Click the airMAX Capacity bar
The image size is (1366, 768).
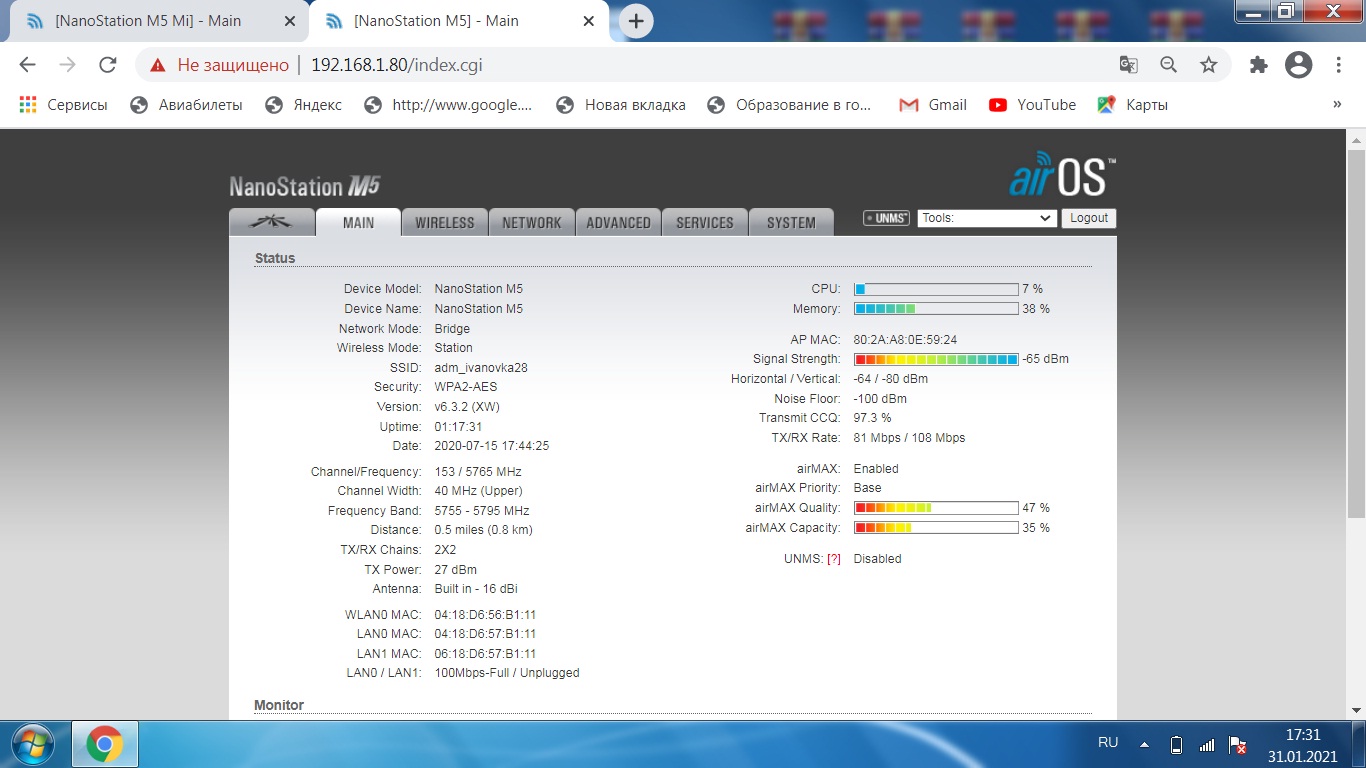click(936, 528)
